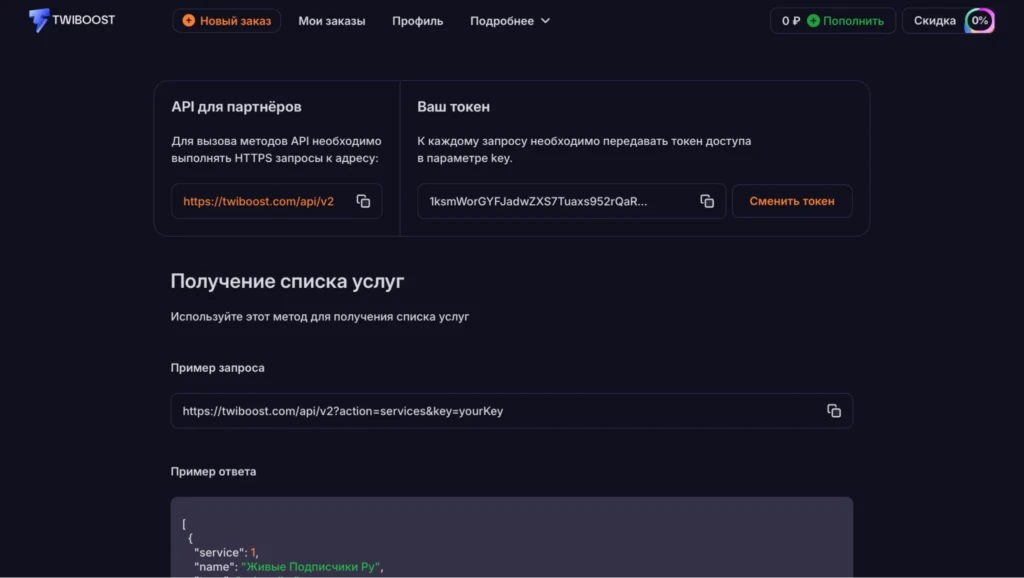
Task: Click the https://twiboost.com/api/v2 link
Action: tap(259, 201)
